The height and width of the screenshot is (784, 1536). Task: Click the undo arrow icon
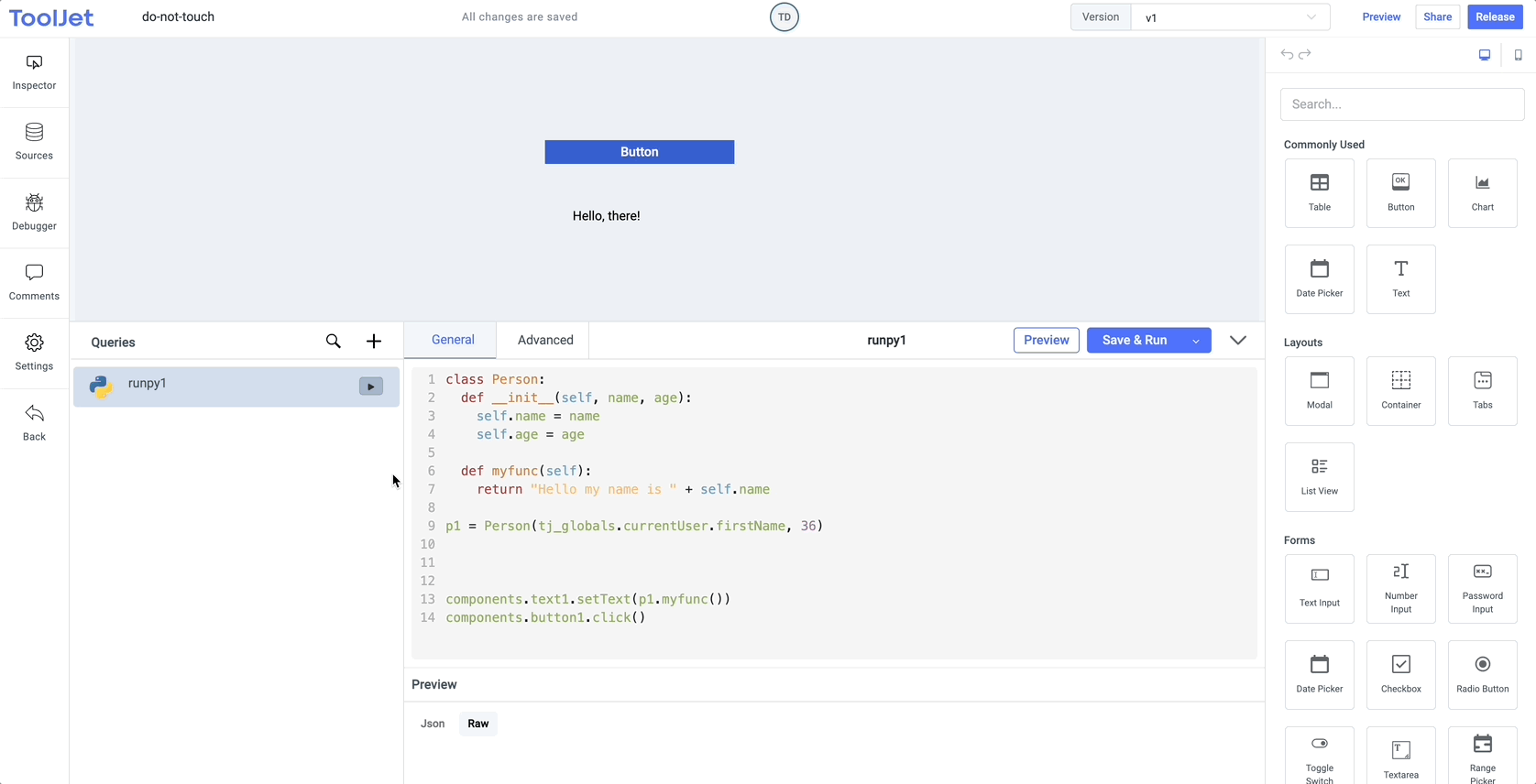1287,55
